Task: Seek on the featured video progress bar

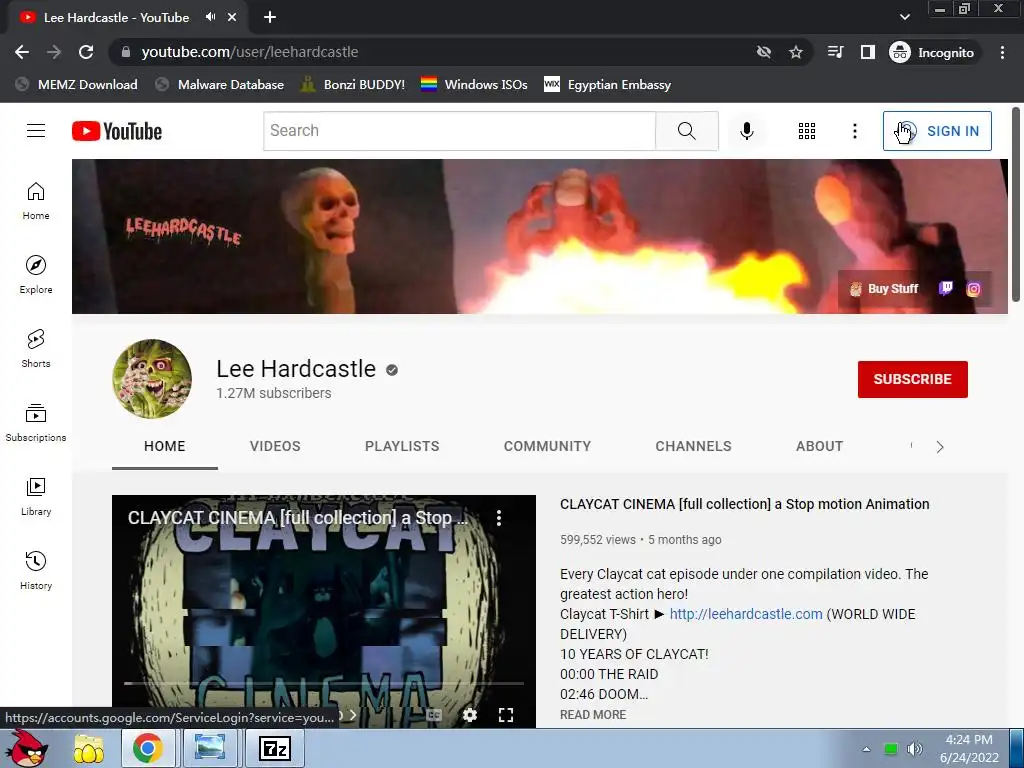Action: (x=324, y=683)
